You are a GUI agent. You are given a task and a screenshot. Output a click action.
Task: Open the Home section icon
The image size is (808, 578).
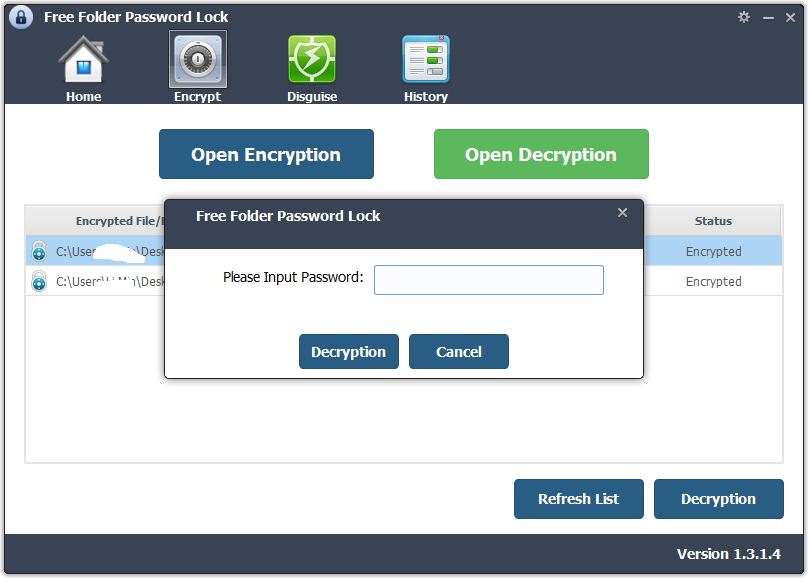tap(83, 59)
